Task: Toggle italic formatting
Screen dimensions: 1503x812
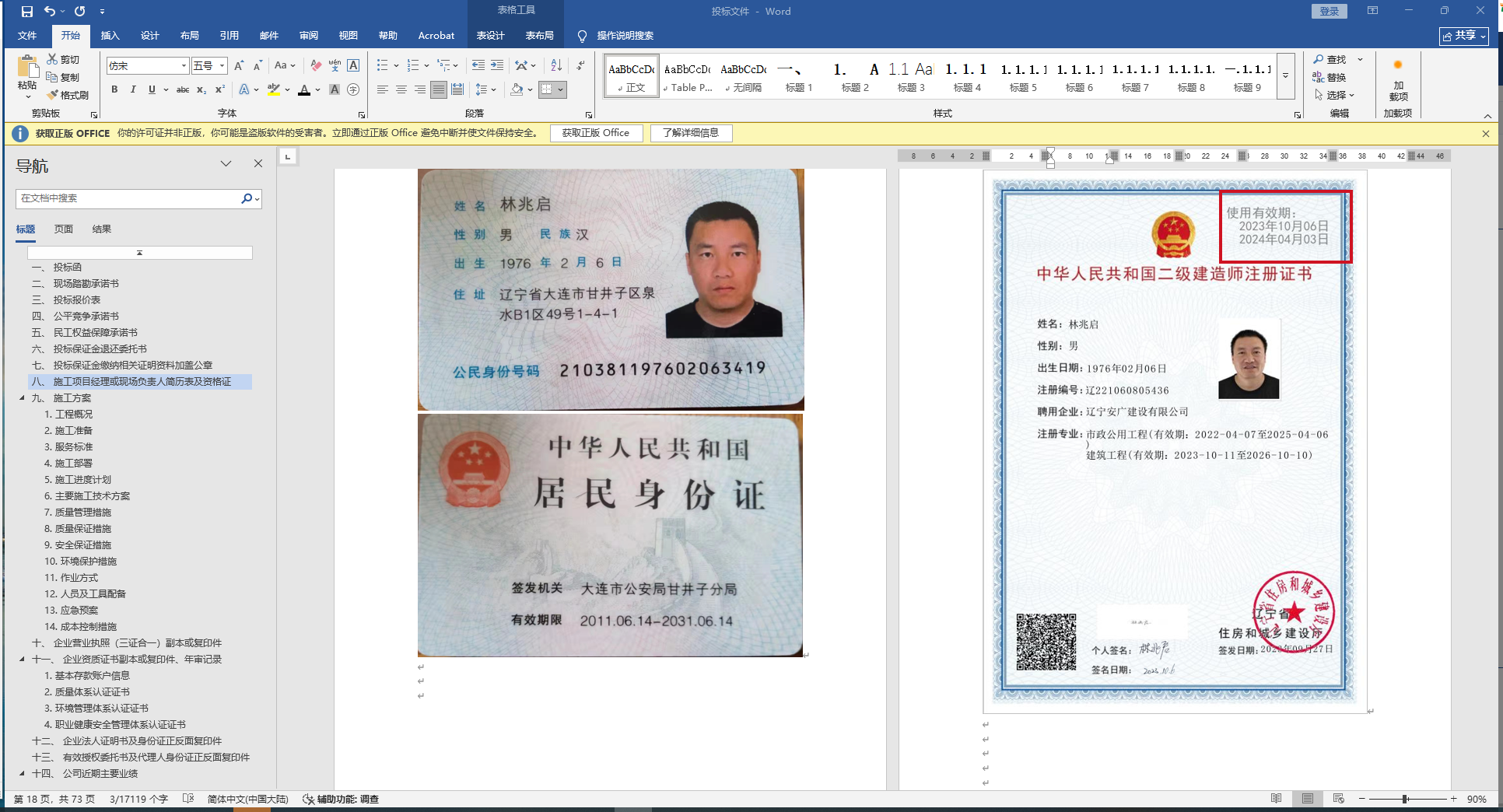Action: [133, 89]
